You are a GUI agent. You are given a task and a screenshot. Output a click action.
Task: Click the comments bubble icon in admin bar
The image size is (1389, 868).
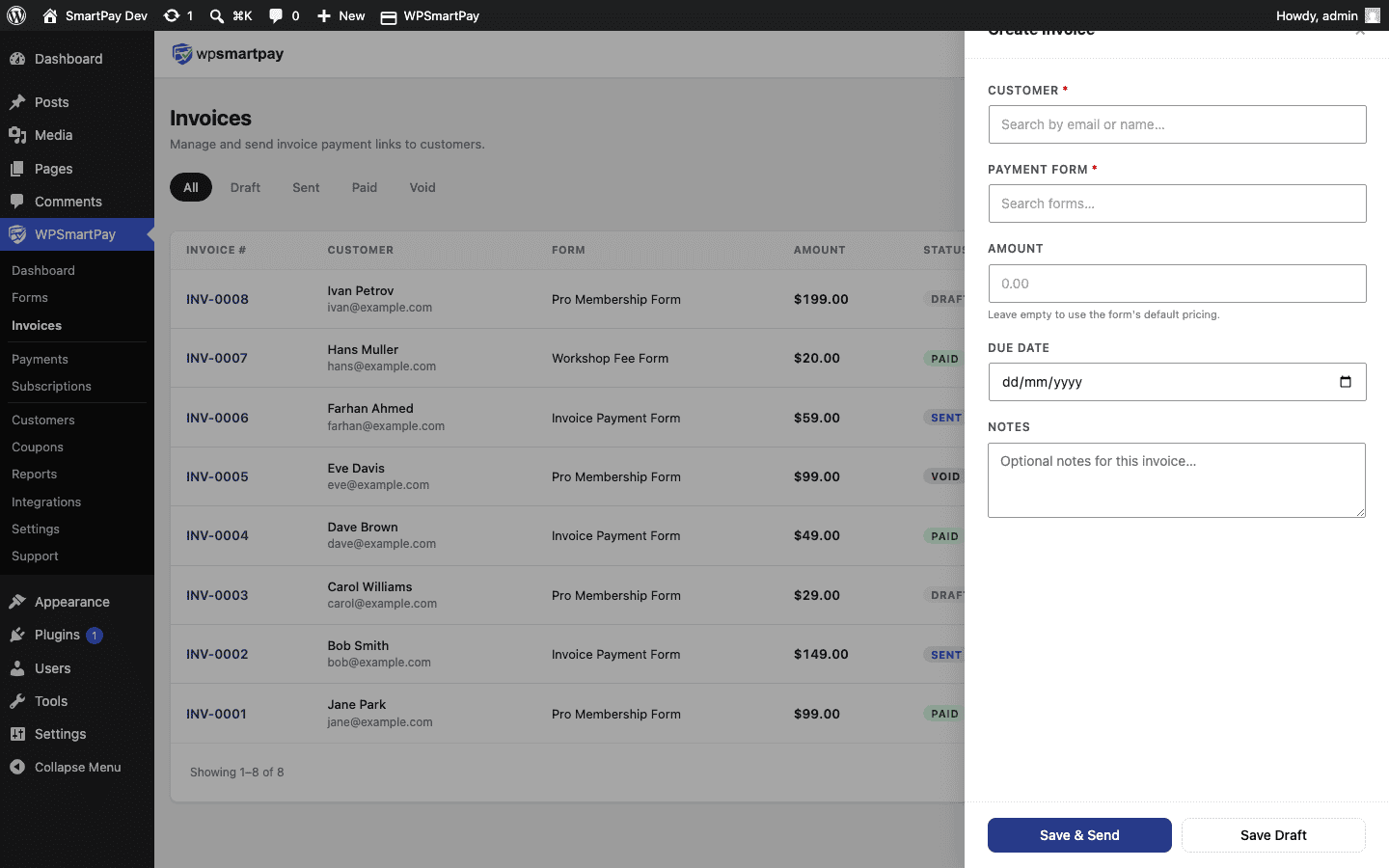[x=276, y=15]
